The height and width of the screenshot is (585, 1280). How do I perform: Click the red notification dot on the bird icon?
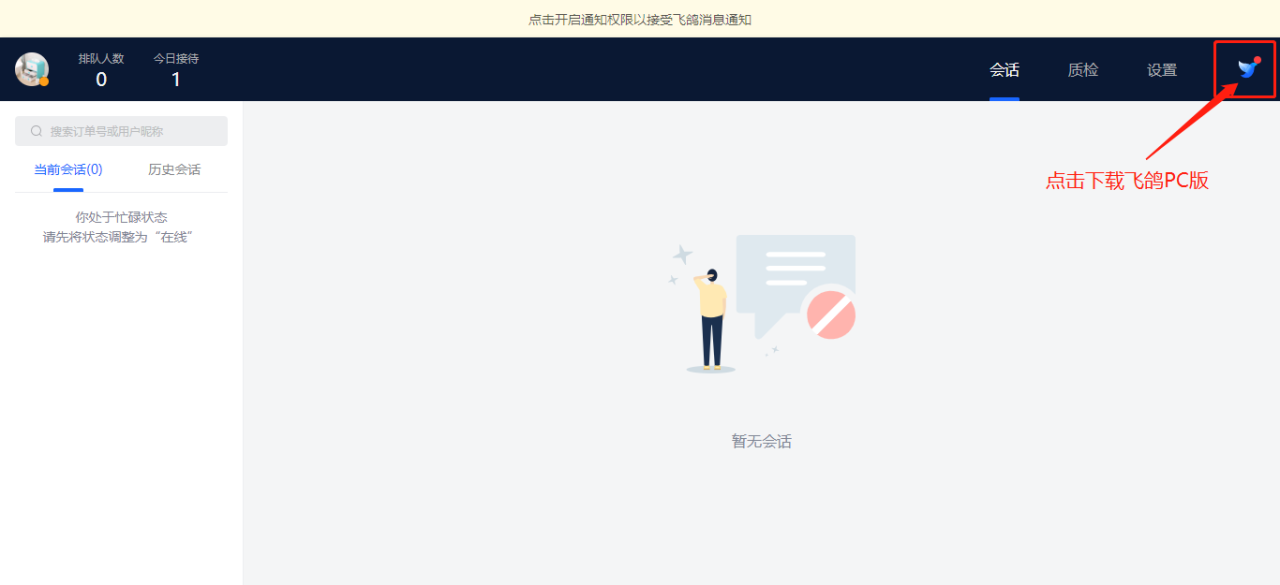click(x=1257, y=60)
